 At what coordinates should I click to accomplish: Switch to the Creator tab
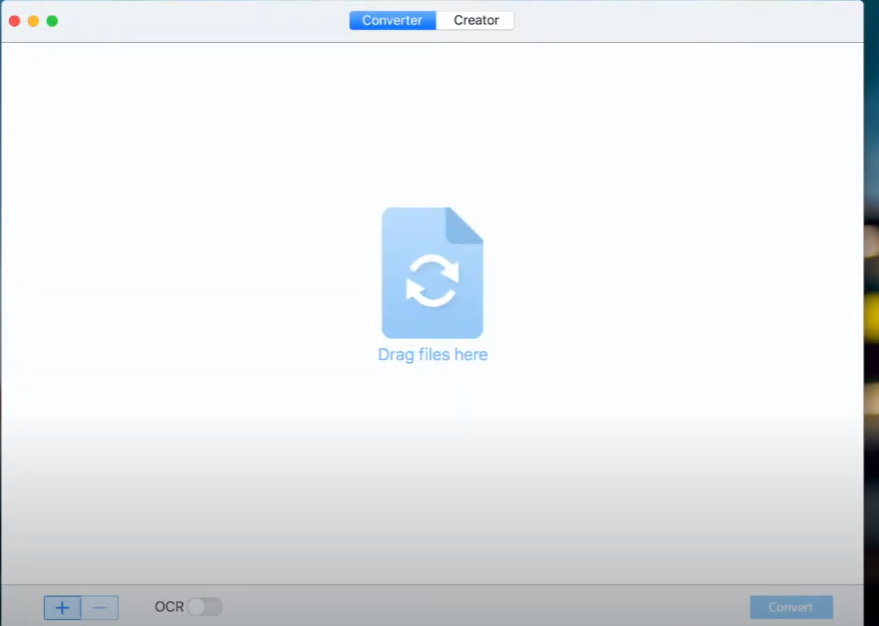(475, 20)
